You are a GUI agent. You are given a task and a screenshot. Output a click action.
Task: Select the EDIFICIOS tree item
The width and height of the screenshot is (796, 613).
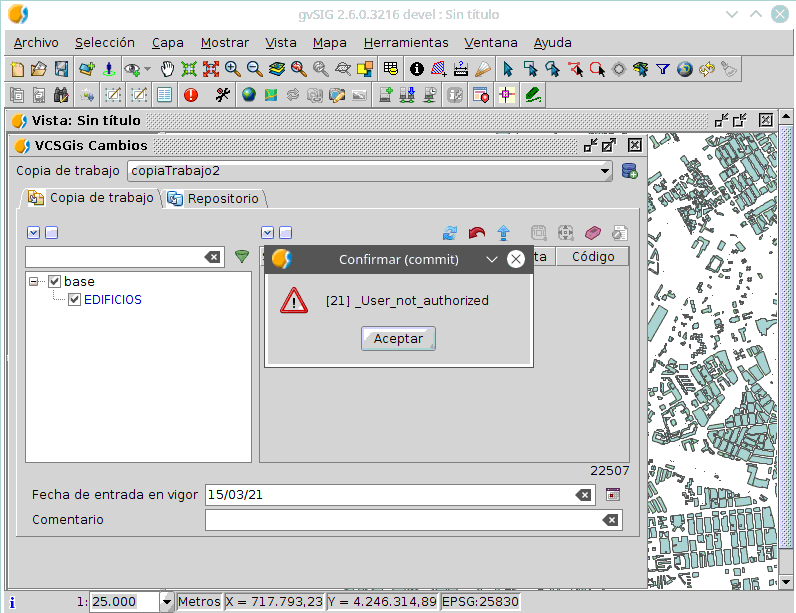(x=113, y=299)
